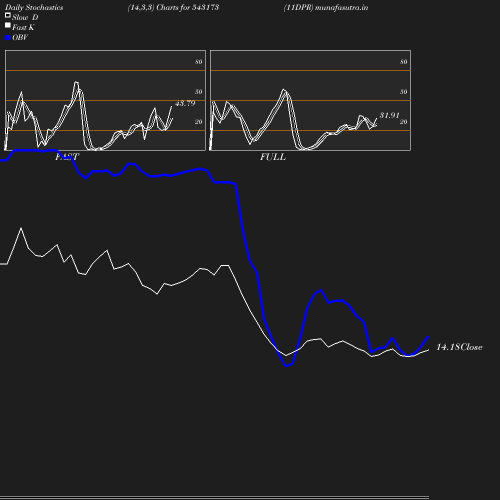Click the Slow D legend swatch

coord(8,15)
